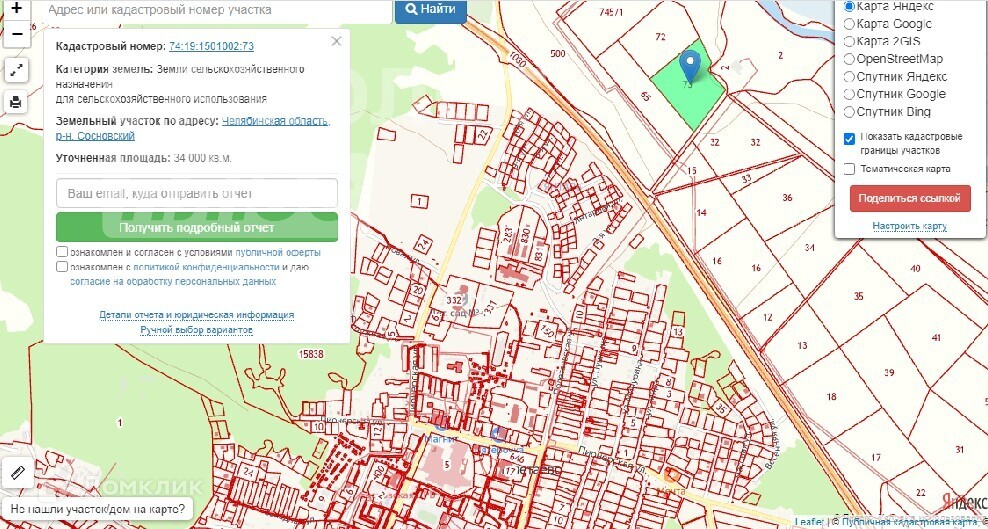Image resolution: width=988 pixels, height=529 pixels.
Task: Close the cadastral info popup
Action: (x=336, y=42)
